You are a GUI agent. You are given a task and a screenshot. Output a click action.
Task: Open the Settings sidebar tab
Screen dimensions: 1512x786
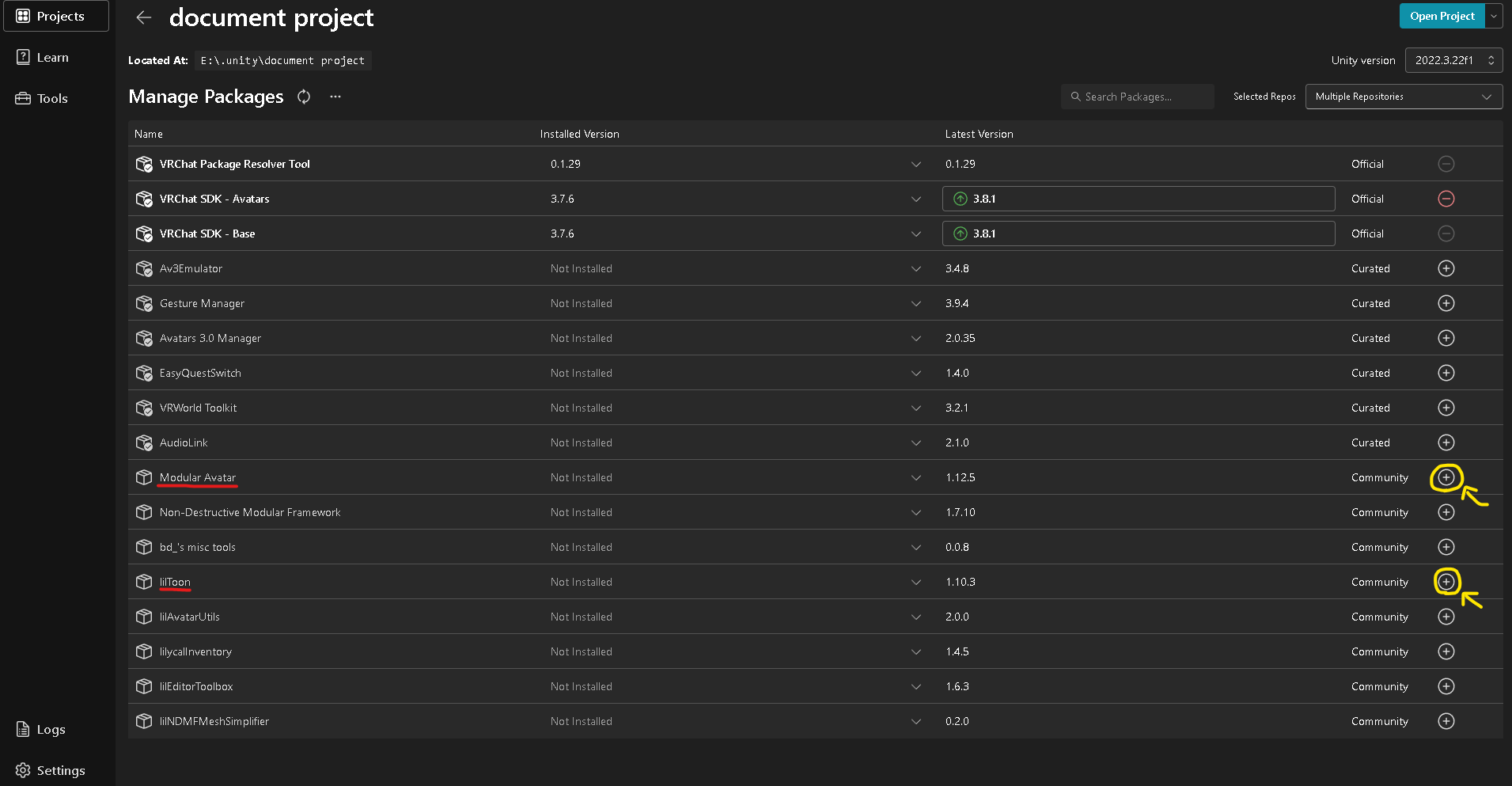(56, 770)
